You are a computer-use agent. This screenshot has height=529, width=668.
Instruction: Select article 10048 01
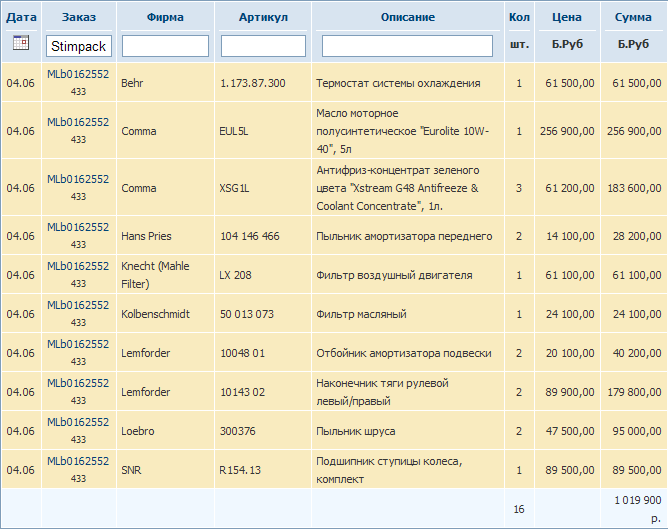click(242, 353)
